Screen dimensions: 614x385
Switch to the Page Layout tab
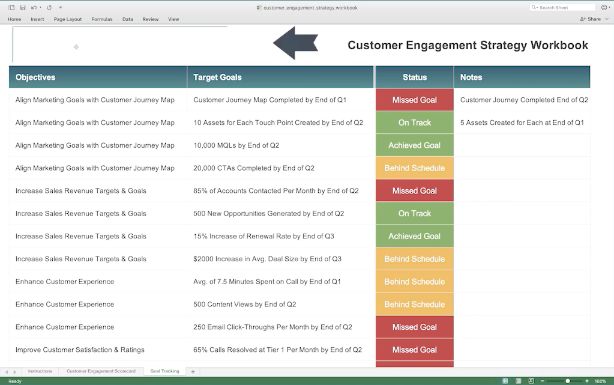click(68, 19)
